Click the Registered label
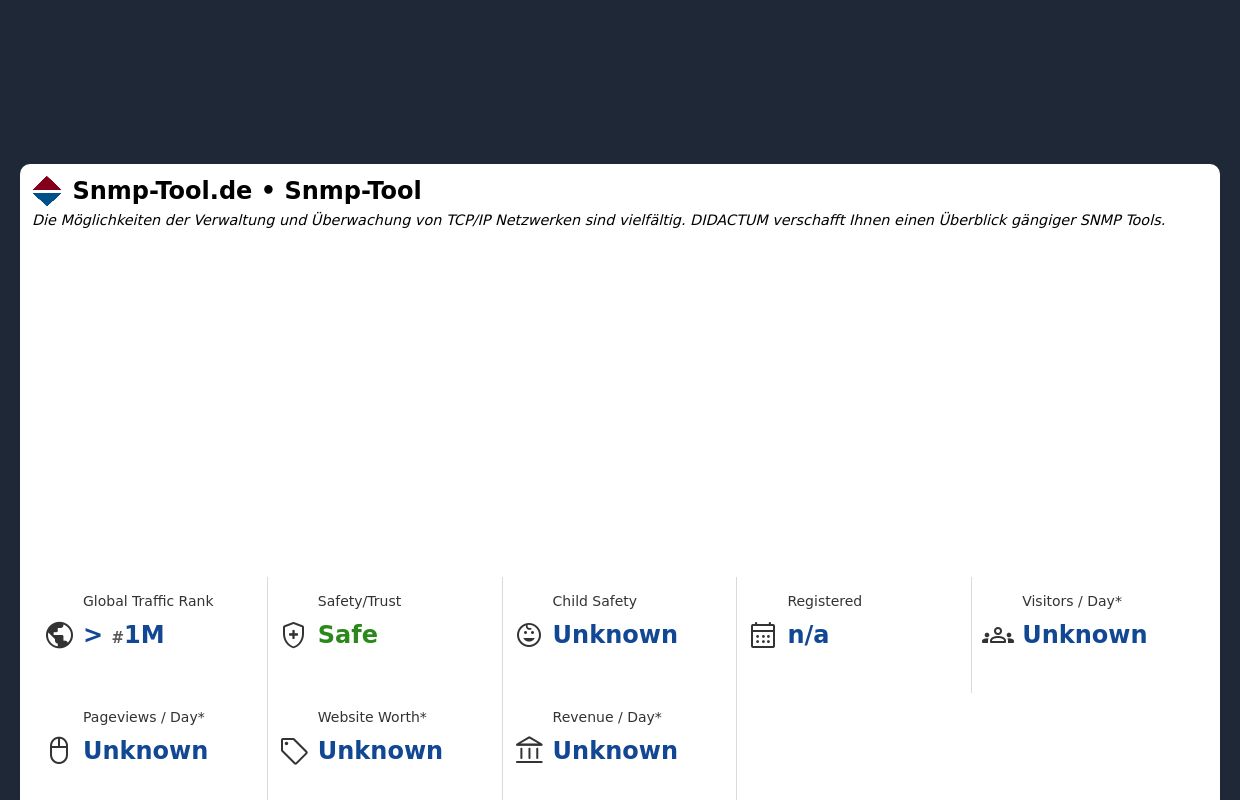 tap(824, 601)
